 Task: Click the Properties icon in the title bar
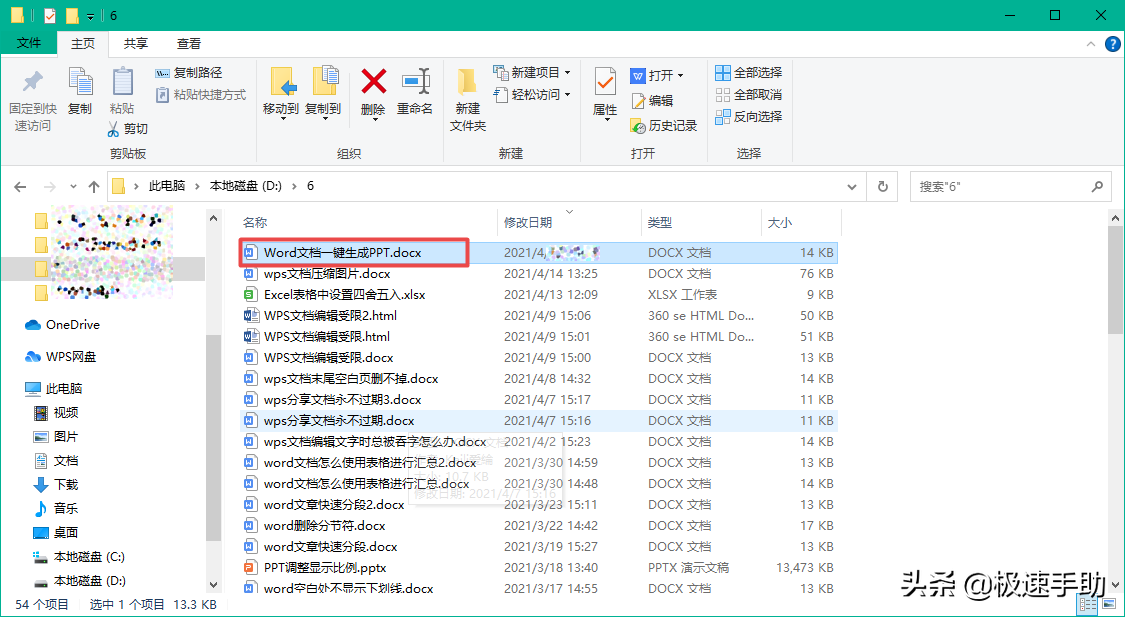pyautogui.click(x=50, y=15)
